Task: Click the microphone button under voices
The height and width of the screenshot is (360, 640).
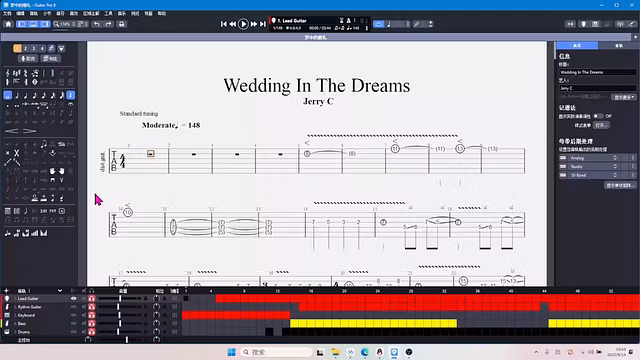Action: [28, 58]
